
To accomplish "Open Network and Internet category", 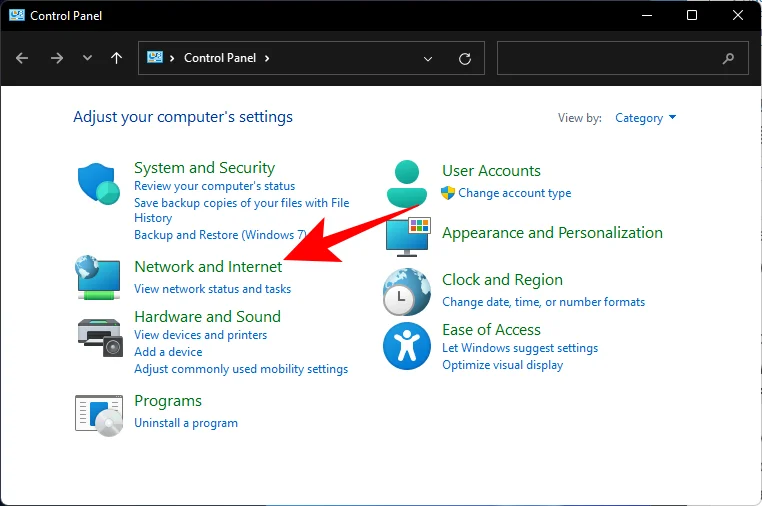I will point(208,266).
